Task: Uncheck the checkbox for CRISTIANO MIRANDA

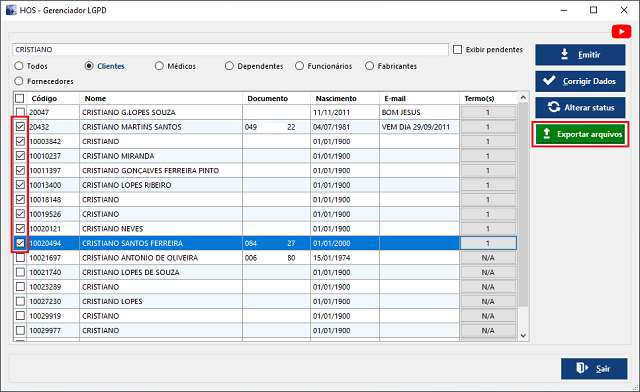Action: pyautogui.click(x=20, y=156)
